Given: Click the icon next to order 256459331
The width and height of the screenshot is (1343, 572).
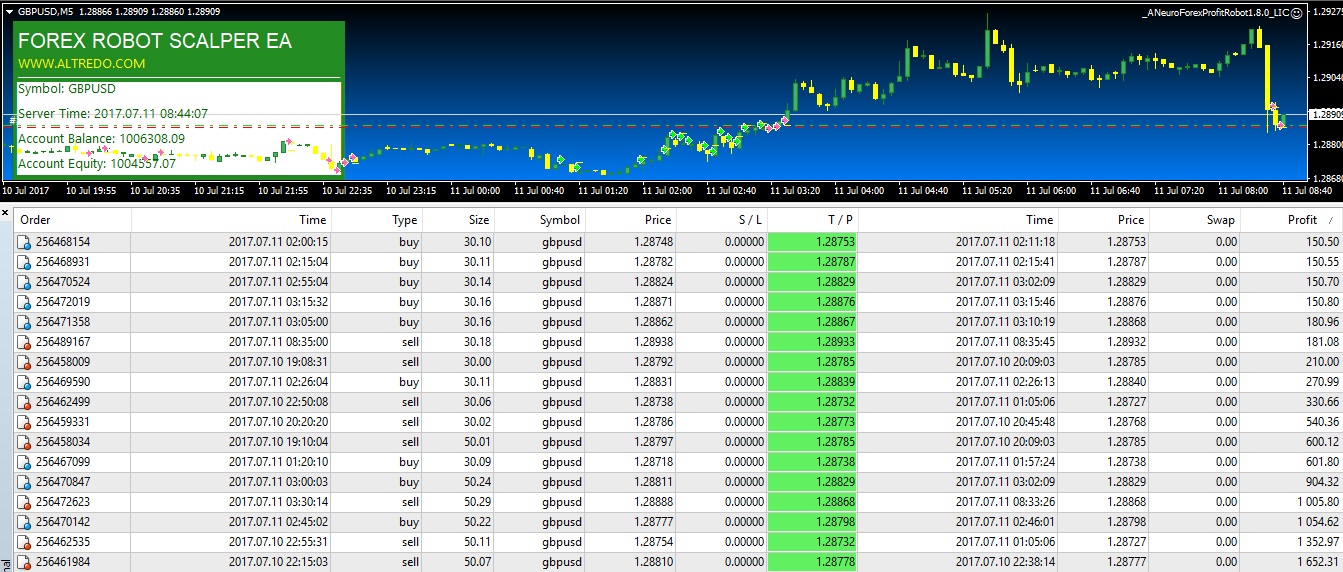Looking at the screenshot, I should [x=24, y=422].
